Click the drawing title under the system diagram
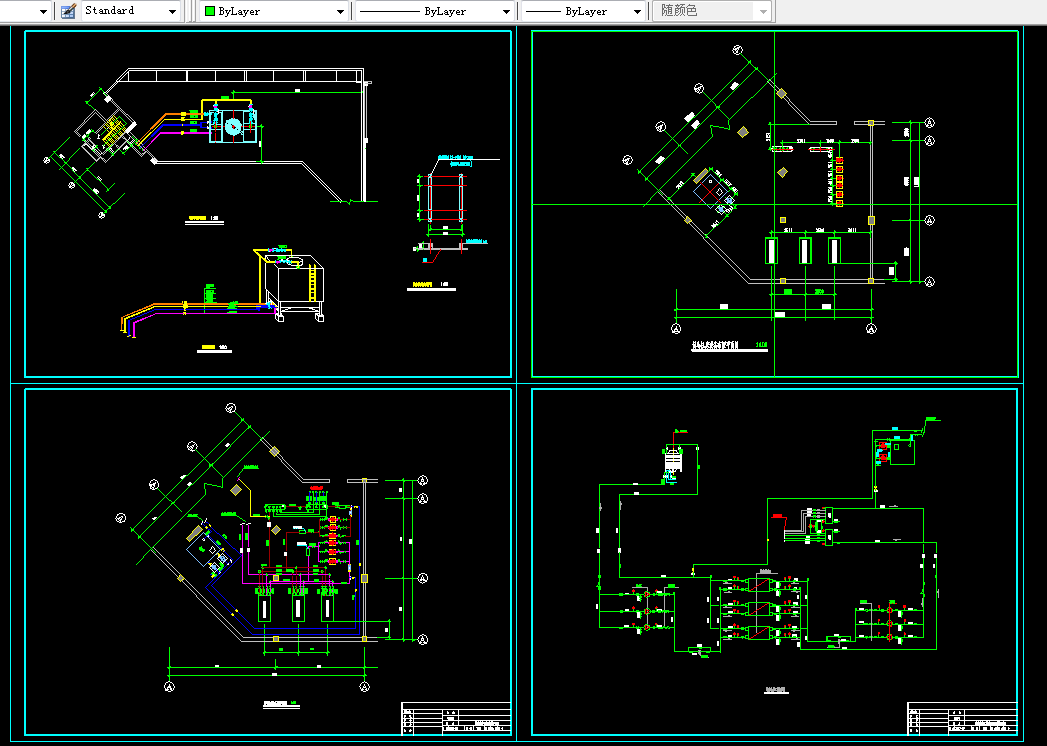This screenshot has width=1047, height=746. tap(777, 690)
